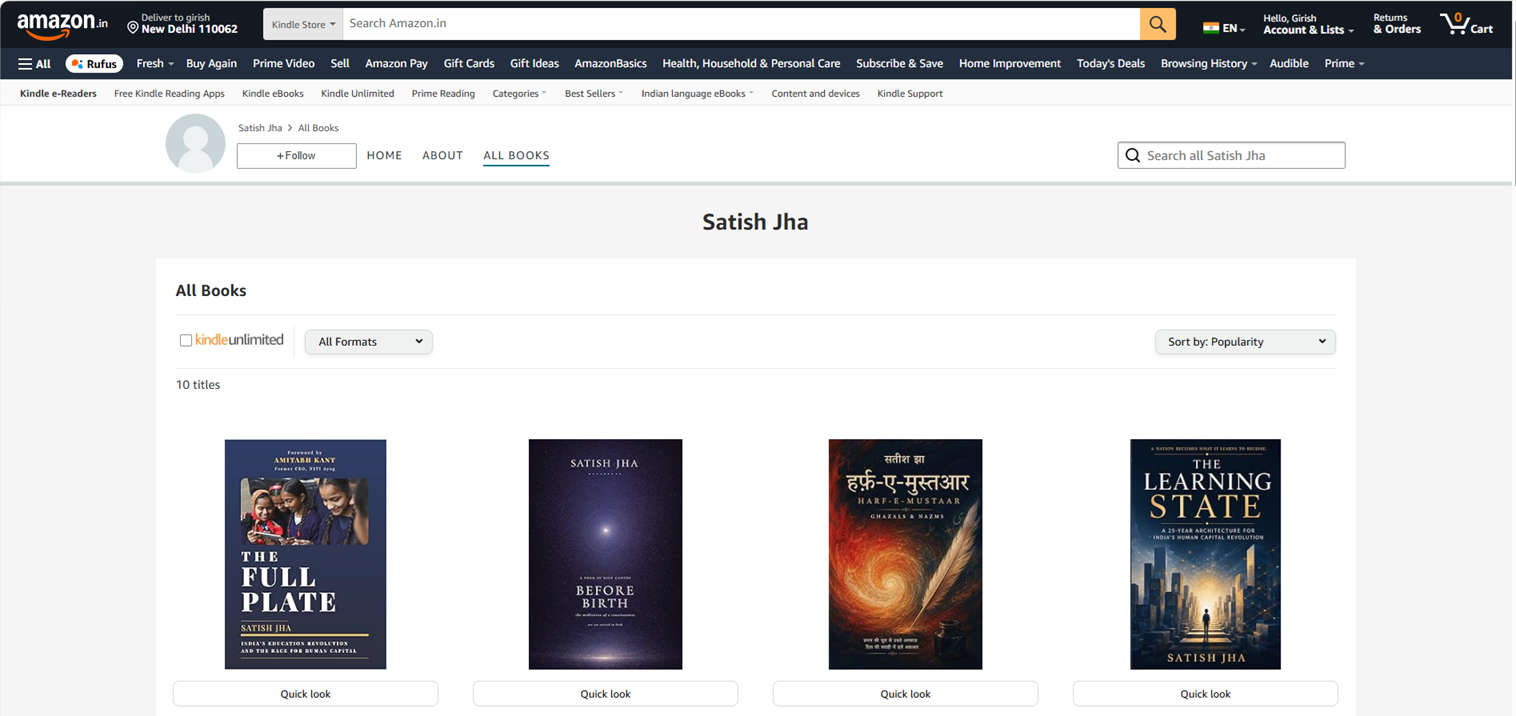
Task: Open Prime Reading subnav item
Action: [443, 93]
